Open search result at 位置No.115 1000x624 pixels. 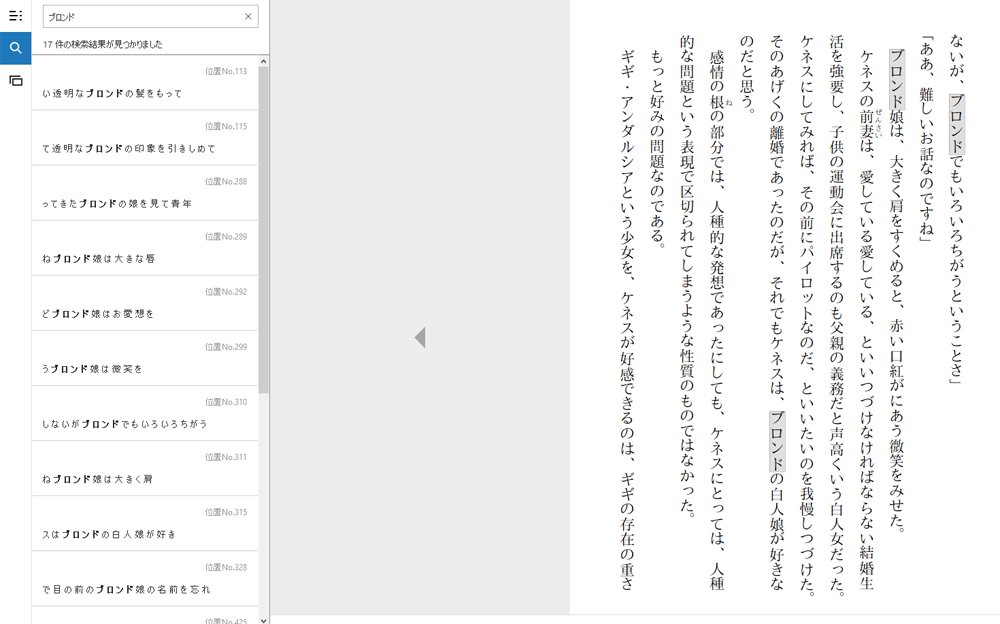tap(145, 138)
